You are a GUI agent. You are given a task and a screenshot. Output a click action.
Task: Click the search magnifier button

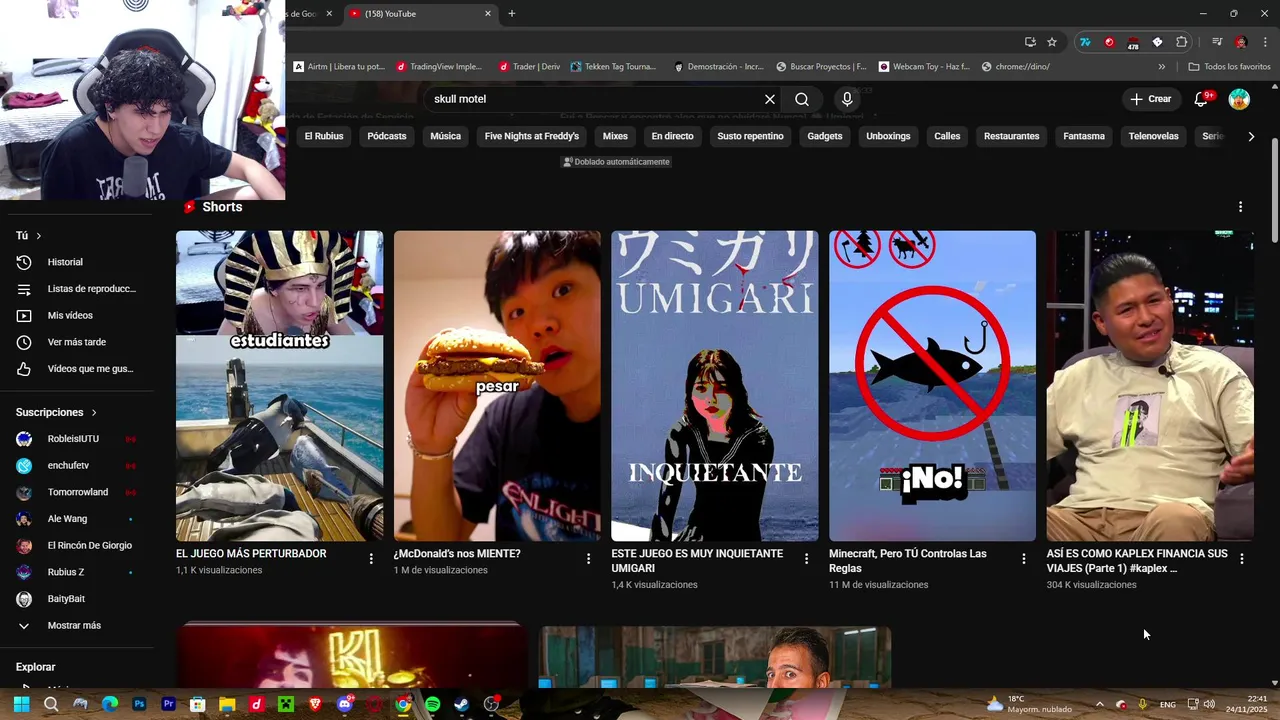[x=802, y=99]
